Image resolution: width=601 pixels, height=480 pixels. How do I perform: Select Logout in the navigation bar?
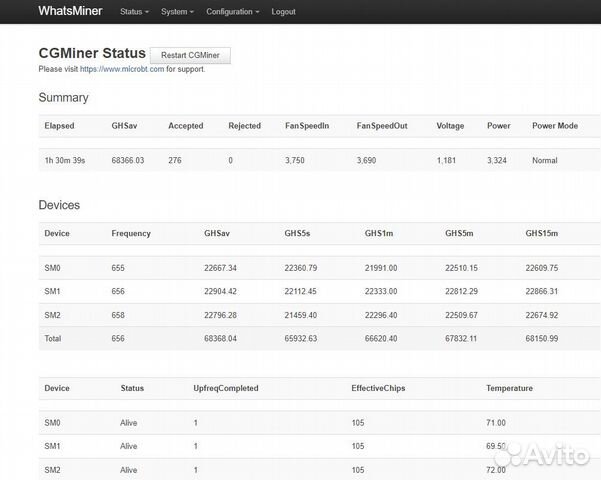tap(283, 12)
